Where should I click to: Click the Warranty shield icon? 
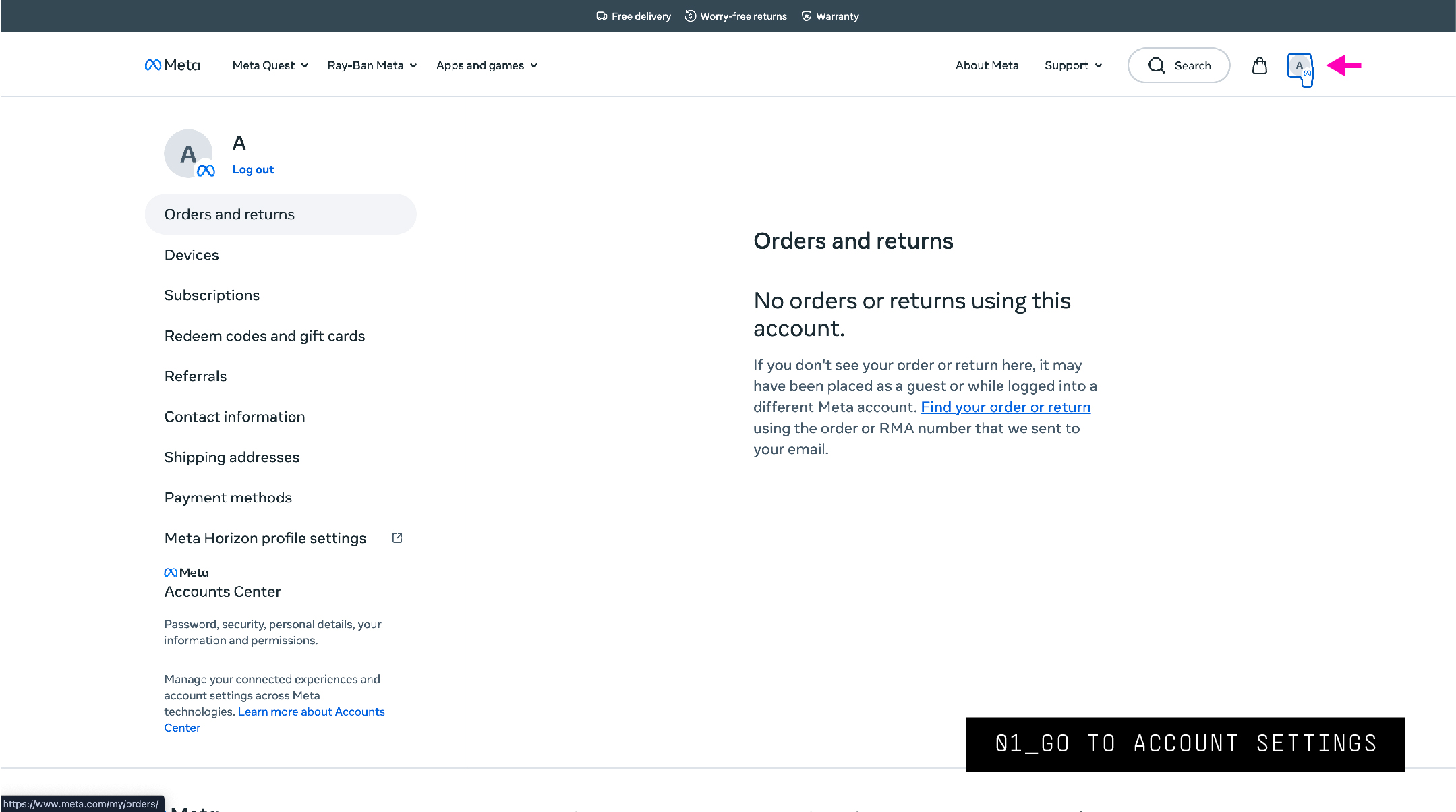(807, 16)
